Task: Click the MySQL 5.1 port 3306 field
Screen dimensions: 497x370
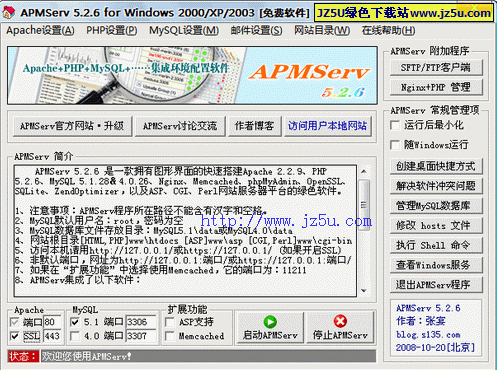Action: (141, 322)
